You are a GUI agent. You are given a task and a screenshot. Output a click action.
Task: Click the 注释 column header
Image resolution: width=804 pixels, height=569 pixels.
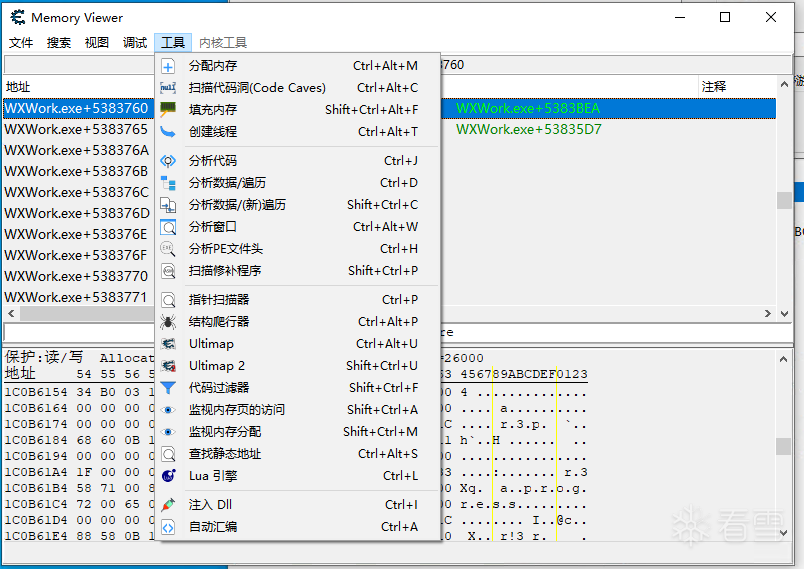click(714, 87)
